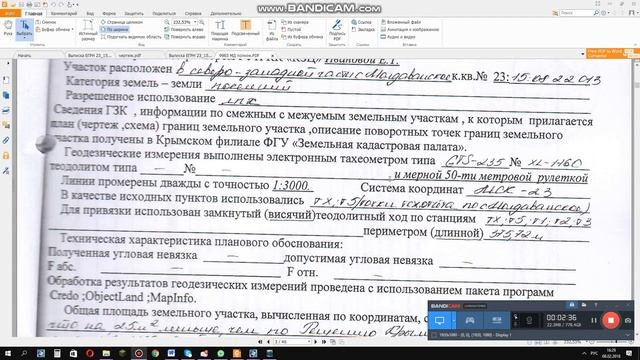Open the Комментарий ribbon tab
Image resolution: width=640 pixels, height=360 pixels.
(63, 13)
